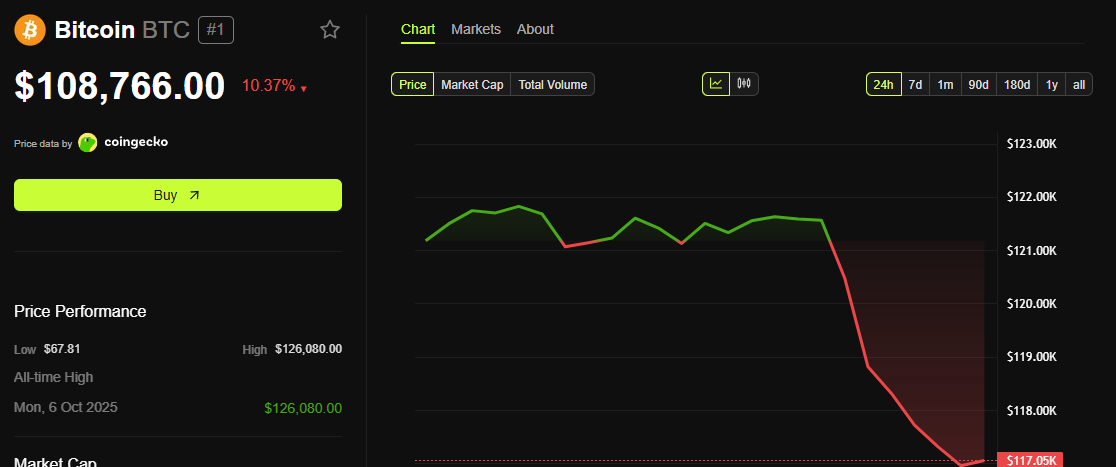Select the Price chart toggle
Screen dimensions: 1116x467
pyautogui.click(x=413, y=85)
